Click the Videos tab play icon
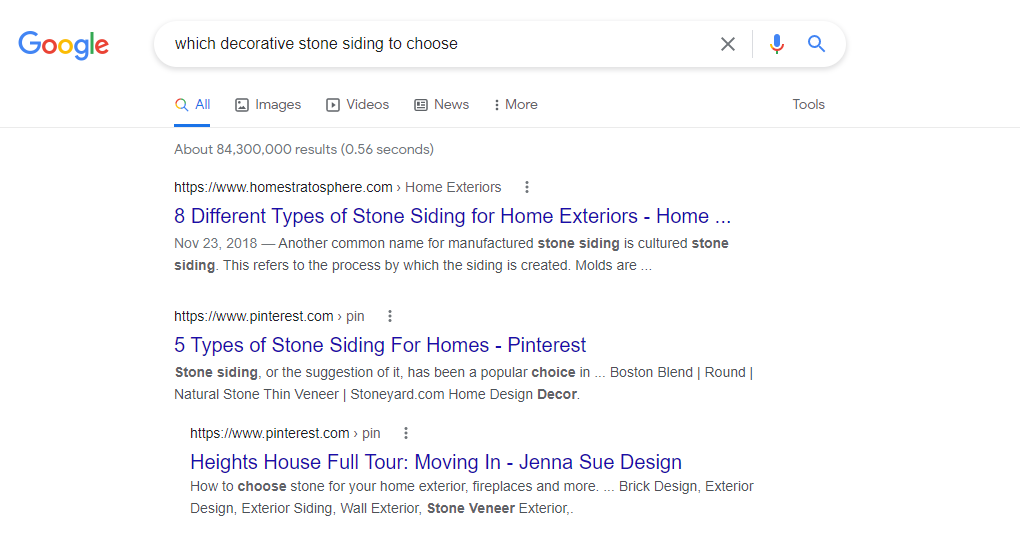 pyautogui.click(x=333, y=105)
